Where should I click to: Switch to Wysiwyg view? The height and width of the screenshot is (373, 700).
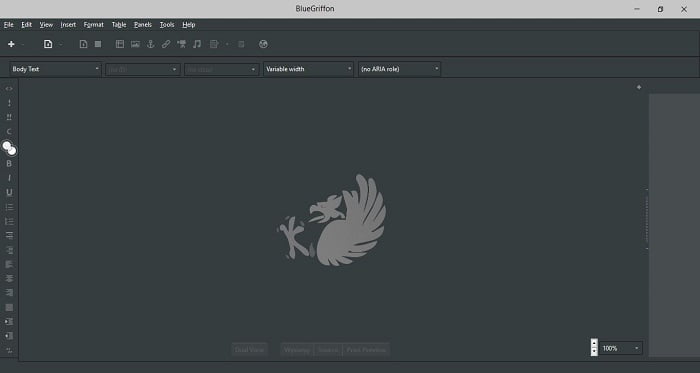[x=297, y=350]
